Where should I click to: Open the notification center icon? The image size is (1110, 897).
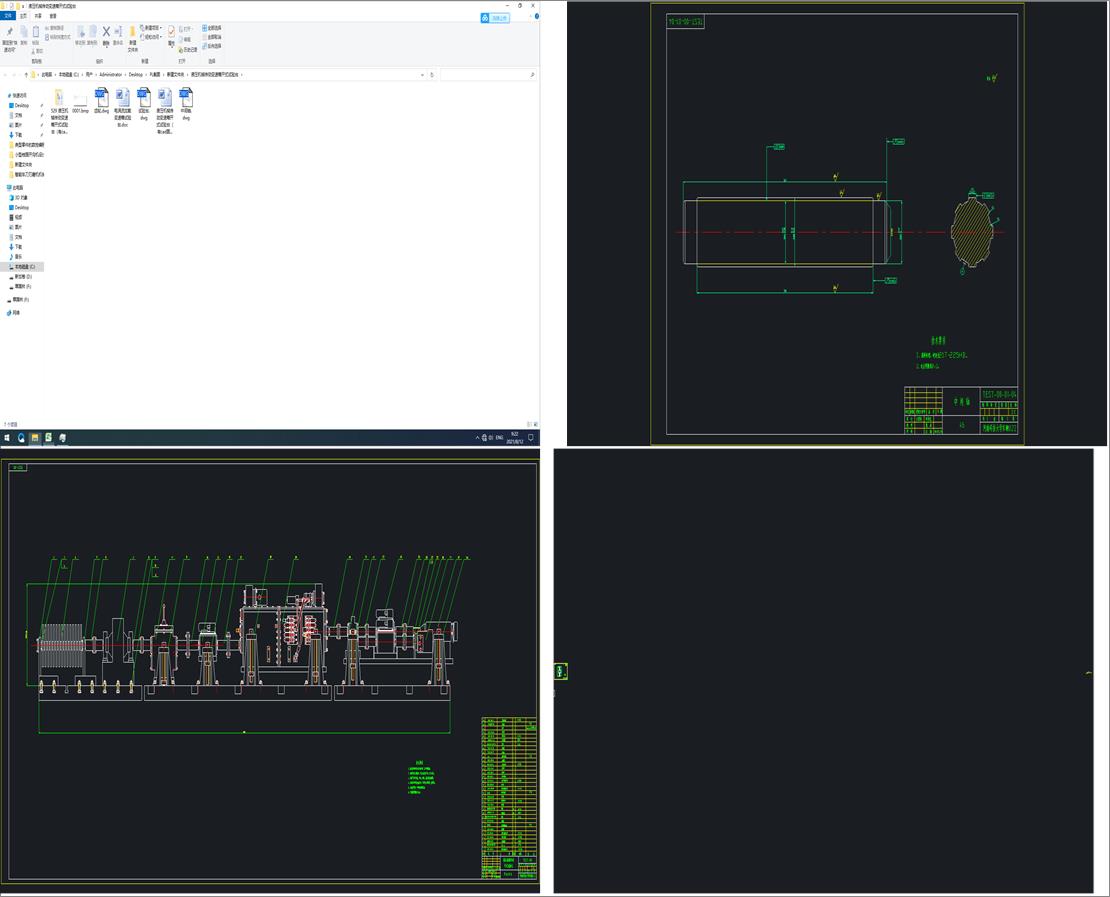(531, 438)
